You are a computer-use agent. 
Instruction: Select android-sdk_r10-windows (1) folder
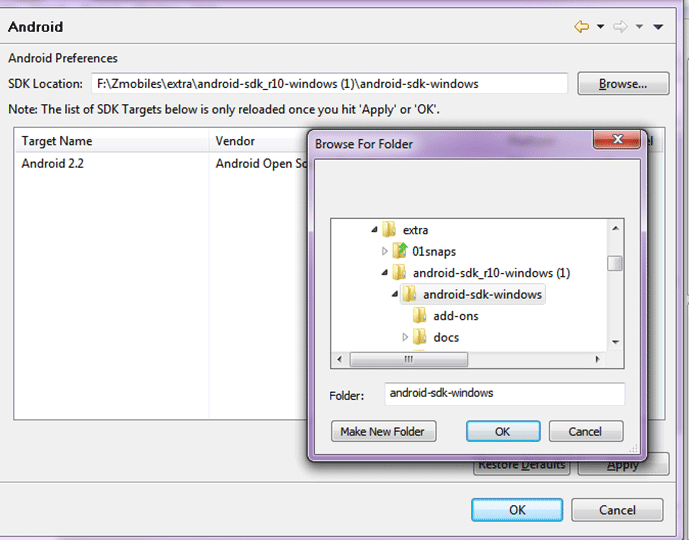[x=491, y=273]
